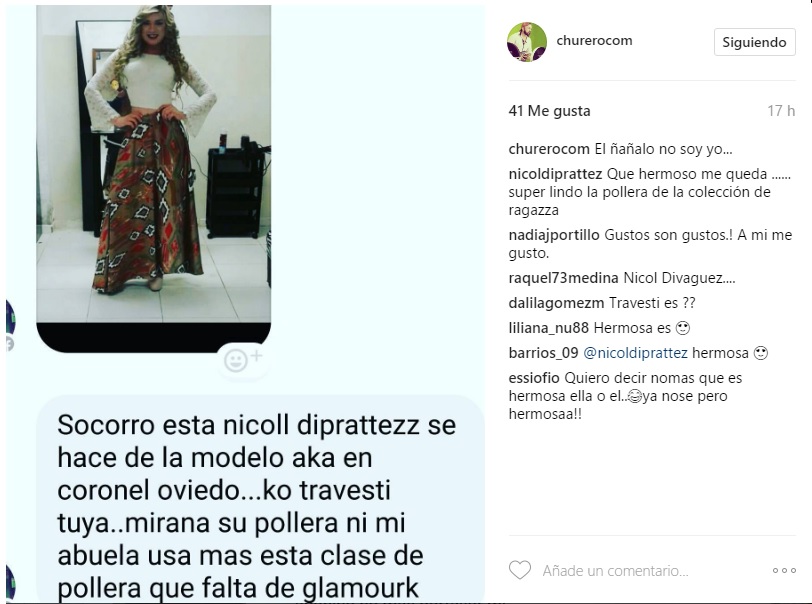Click the photo of the patterned skirt

[153, 164]
